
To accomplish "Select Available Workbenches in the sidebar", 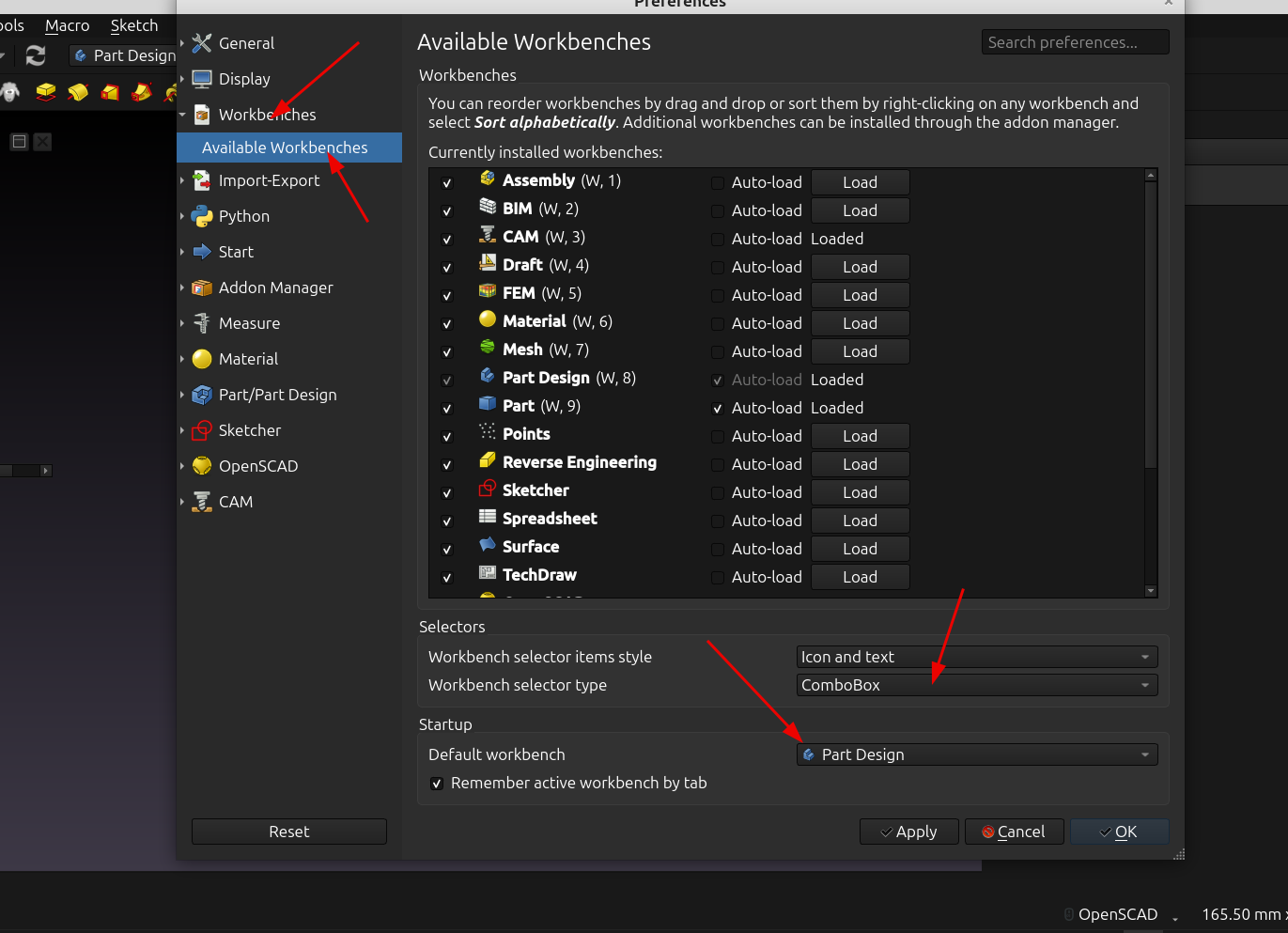I will (x=289, y=148).
